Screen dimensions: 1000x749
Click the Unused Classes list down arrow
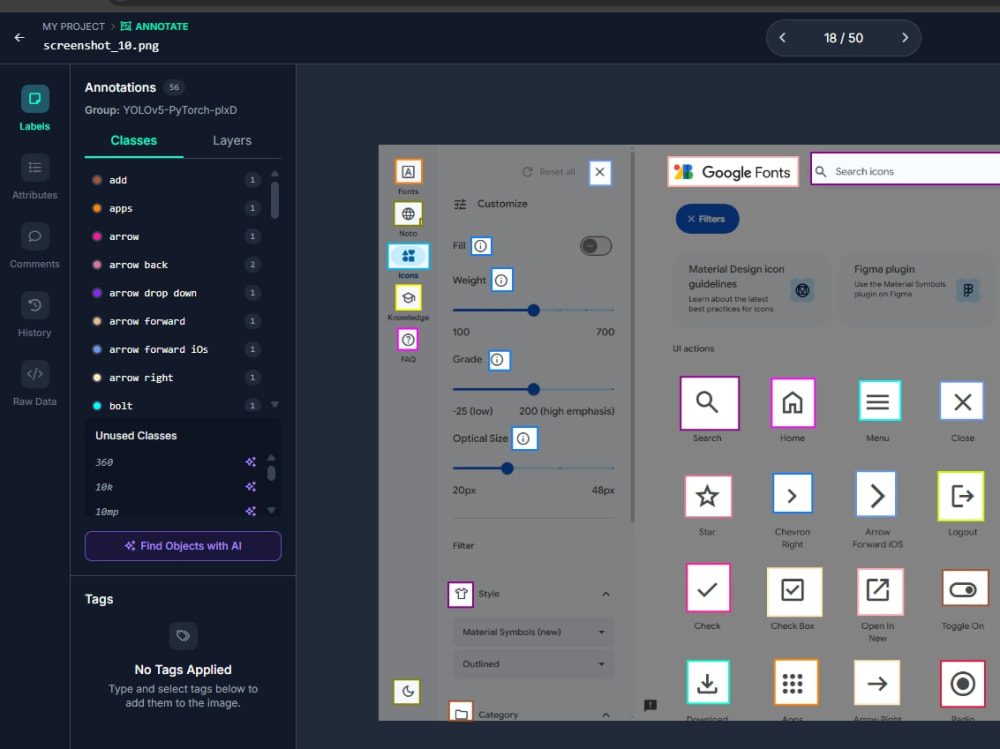271,510
